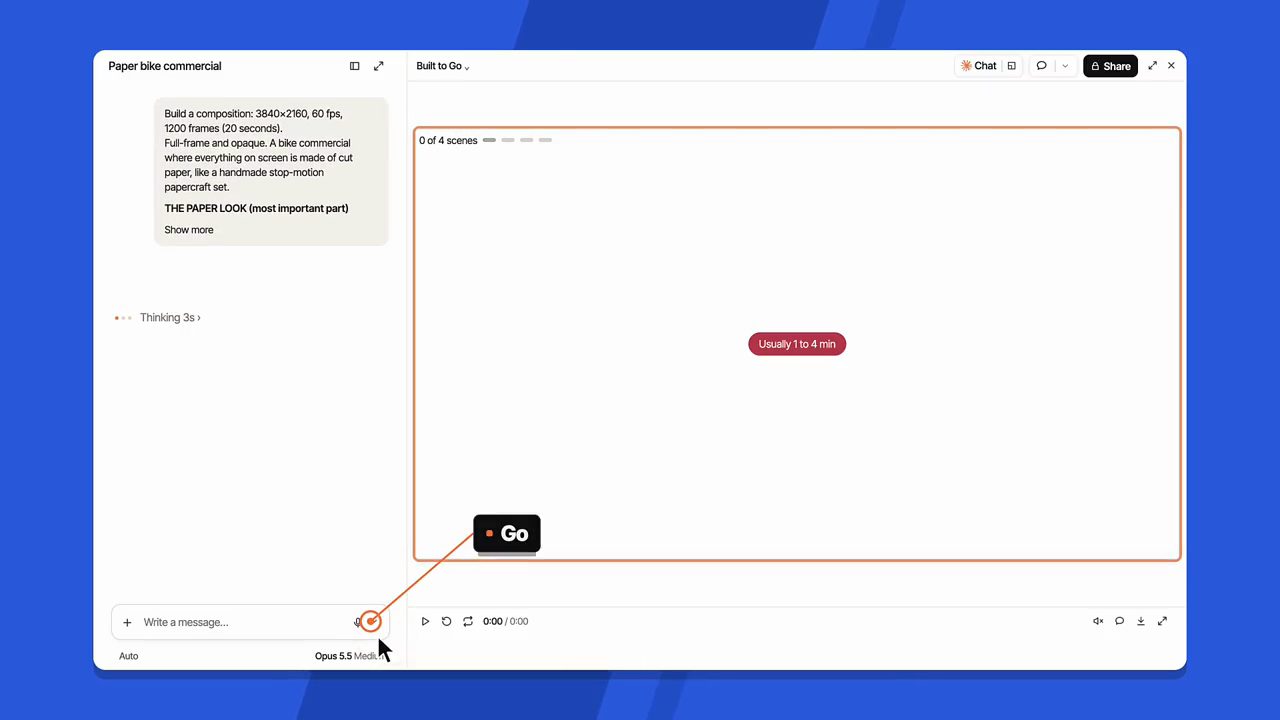Expand the Thinking 3s details
1280x720 pixels.
tap(170, 317)
